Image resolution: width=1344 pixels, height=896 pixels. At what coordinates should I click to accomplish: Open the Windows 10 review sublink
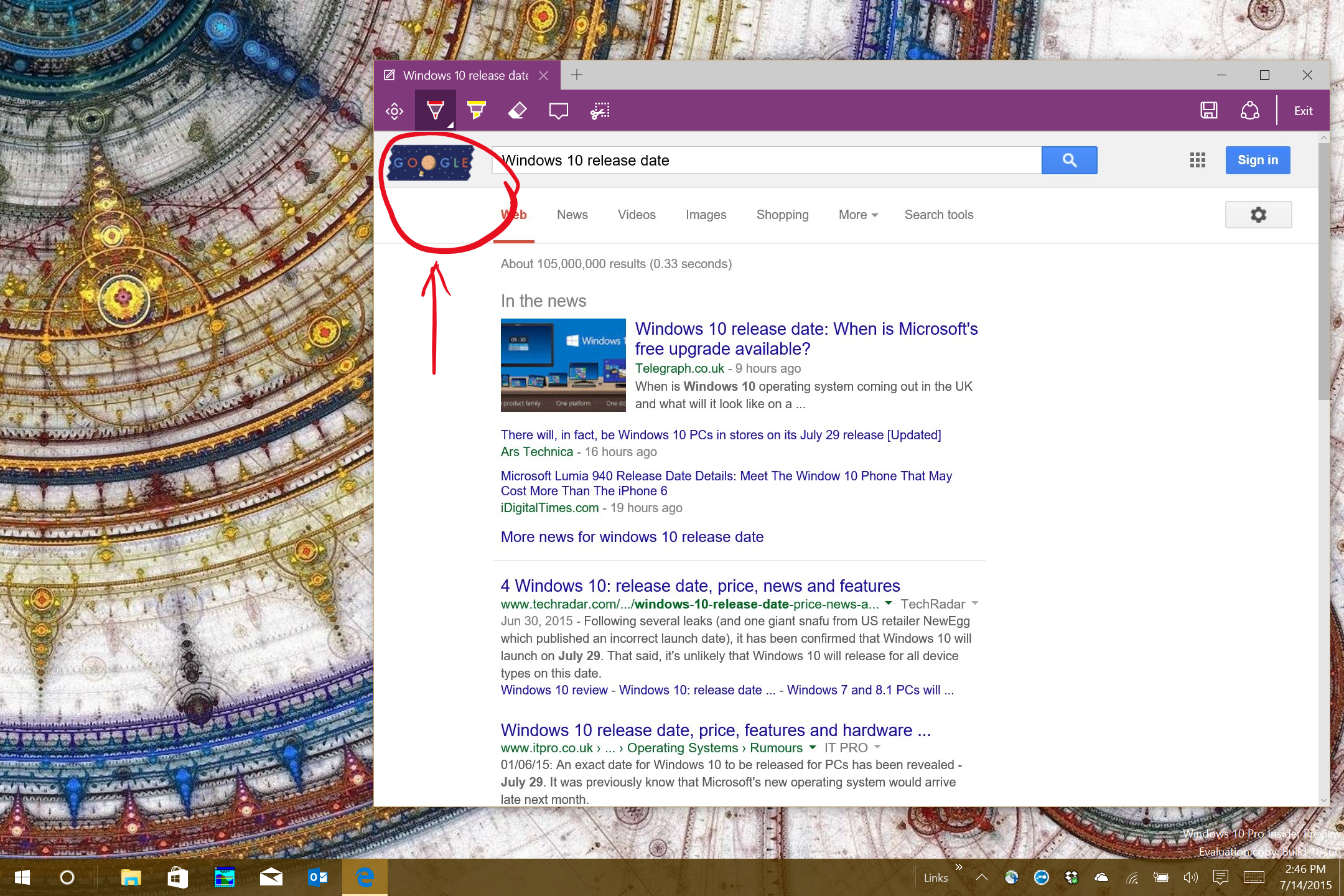coord(554,690)
